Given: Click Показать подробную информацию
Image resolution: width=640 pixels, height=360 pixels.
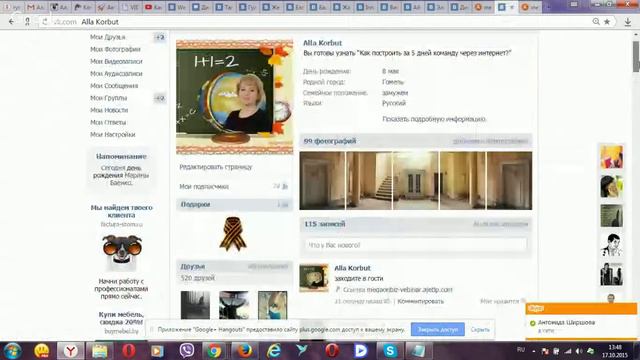Looking at the screenshot, I should click(434, 119).
